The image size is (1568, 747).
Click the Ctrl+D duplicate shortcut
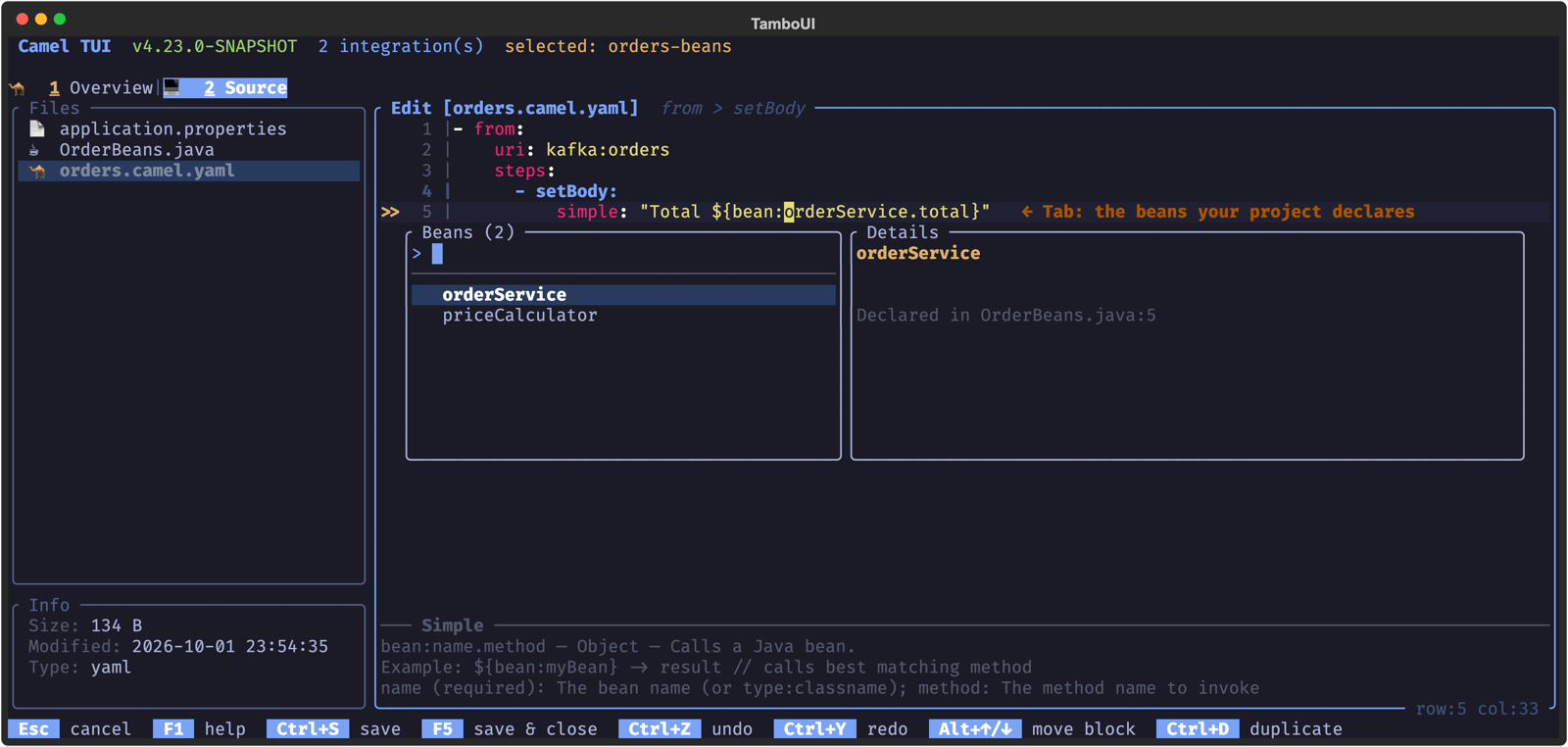click(x=1249, y=729)
